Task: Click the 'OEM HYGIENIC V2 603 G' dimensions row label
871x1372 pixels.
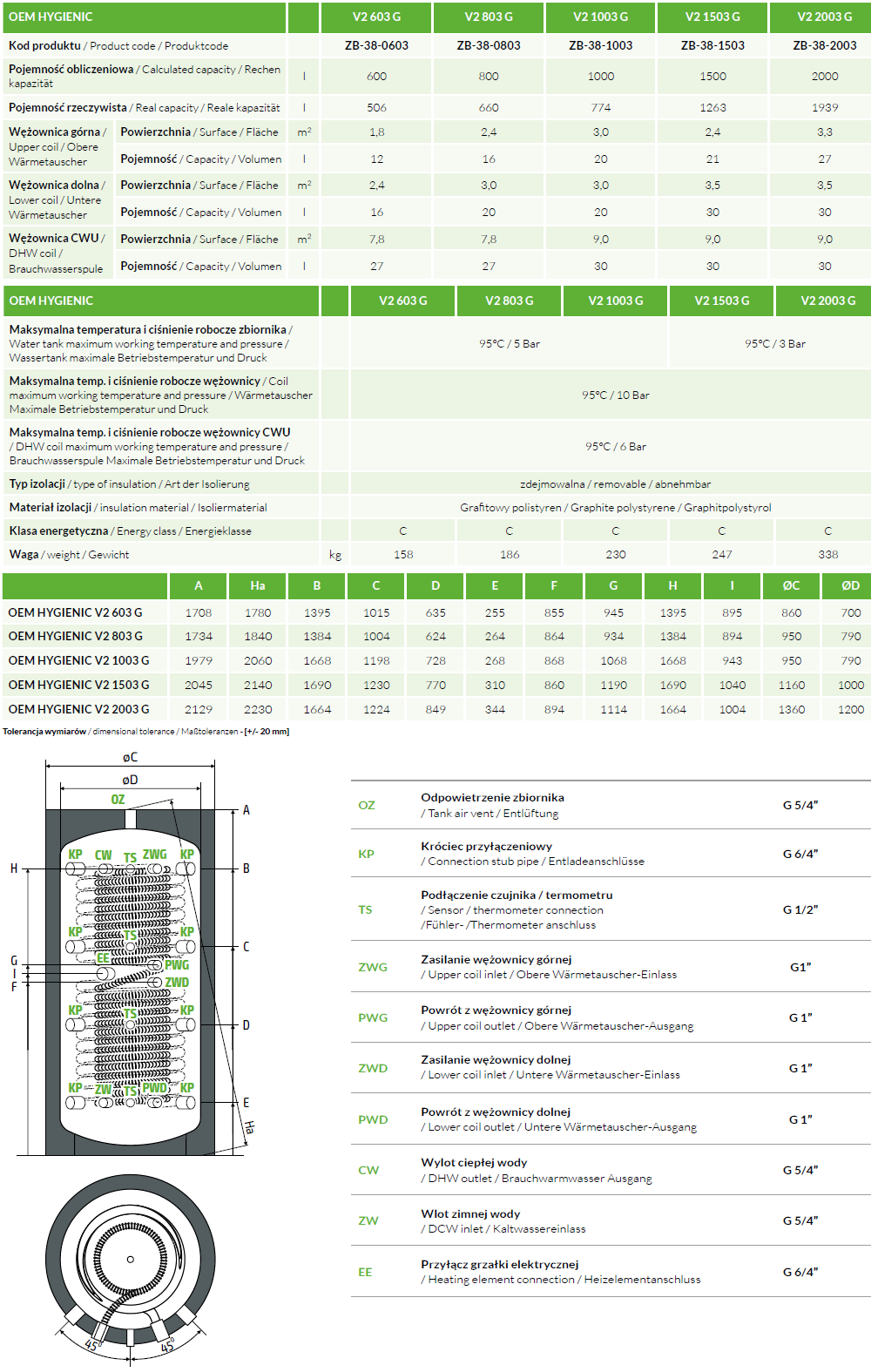Action: (76, 612)
